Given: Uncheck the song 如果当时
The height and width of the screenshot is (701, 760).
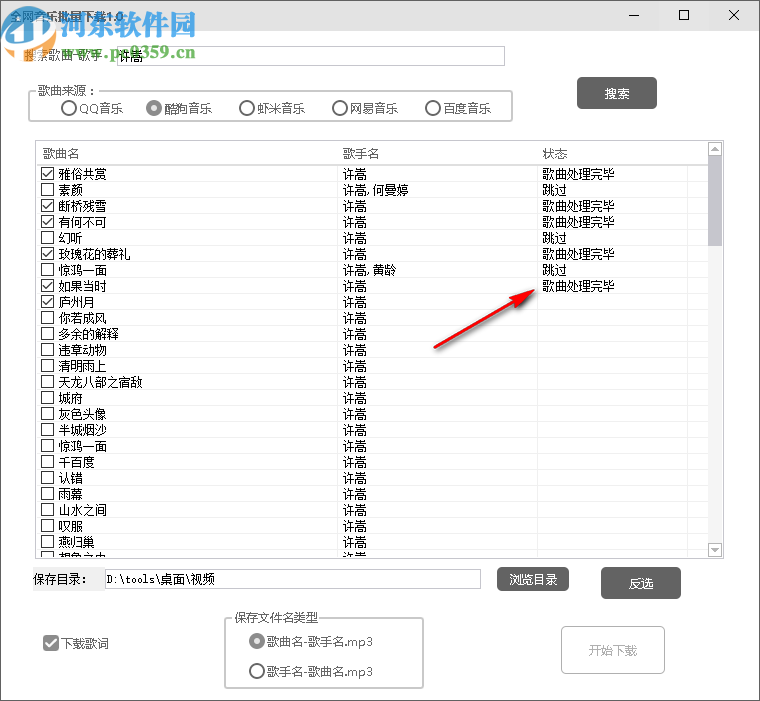Looking at the screenshot, I should [48, 286].
